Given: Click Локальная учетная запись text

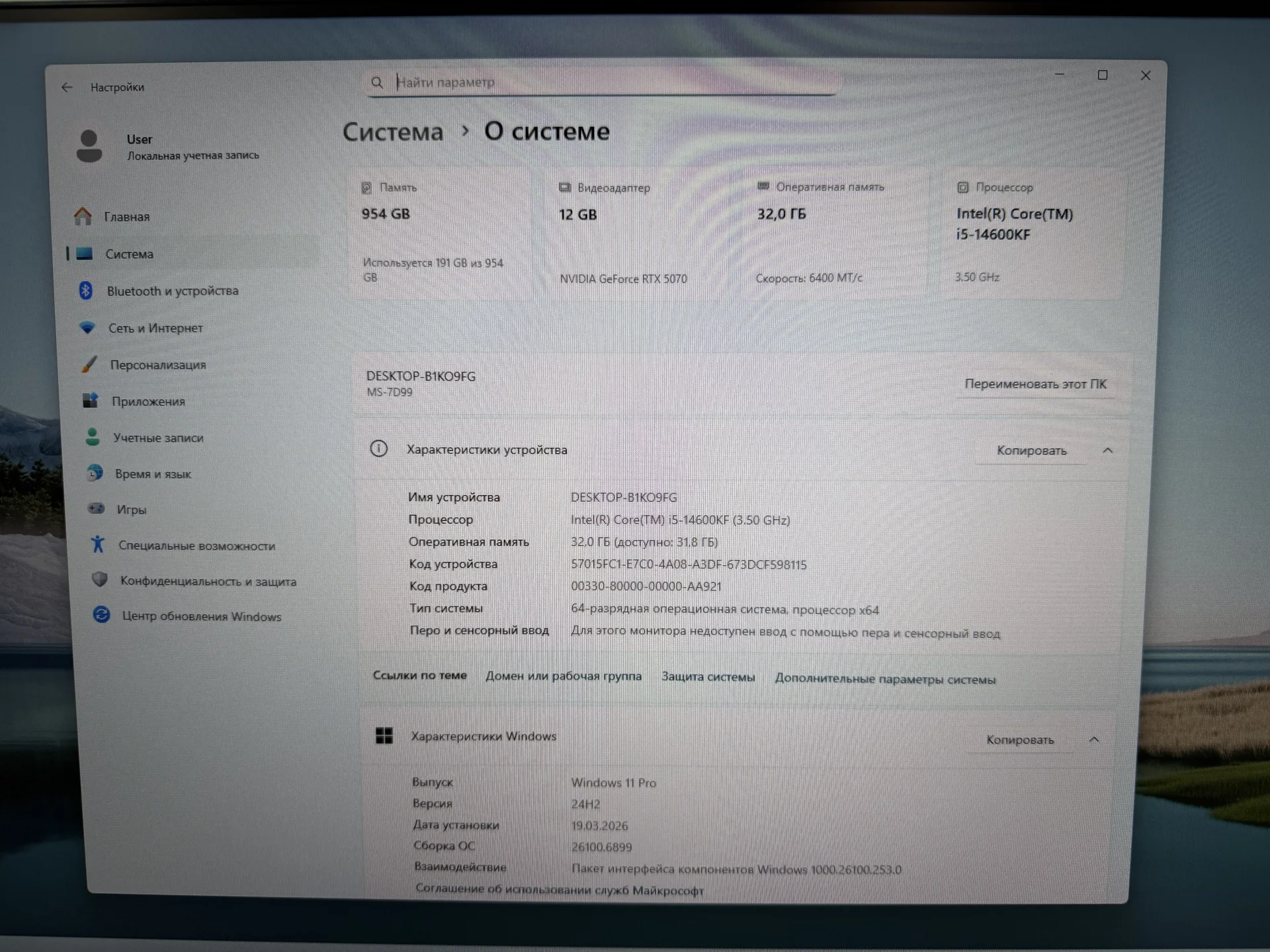Looking at the screenshot, I should click(193, 155).
